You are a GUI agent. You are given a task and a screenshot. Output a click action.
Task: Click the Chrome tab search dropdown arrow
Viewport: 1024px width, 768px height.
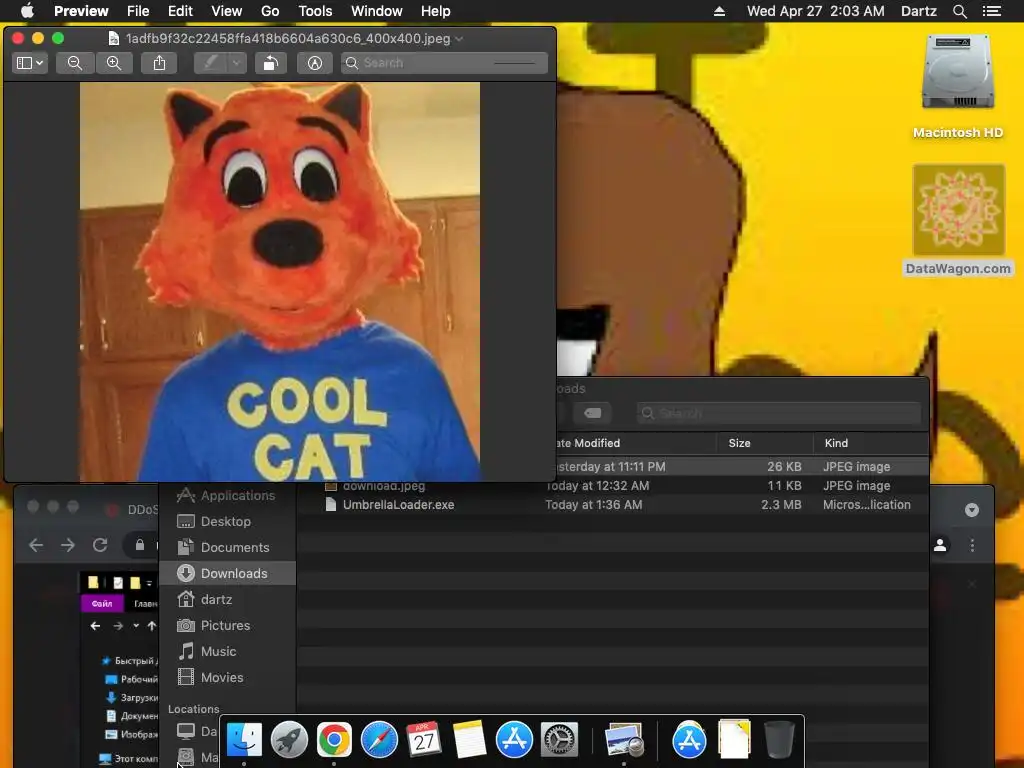972,510
